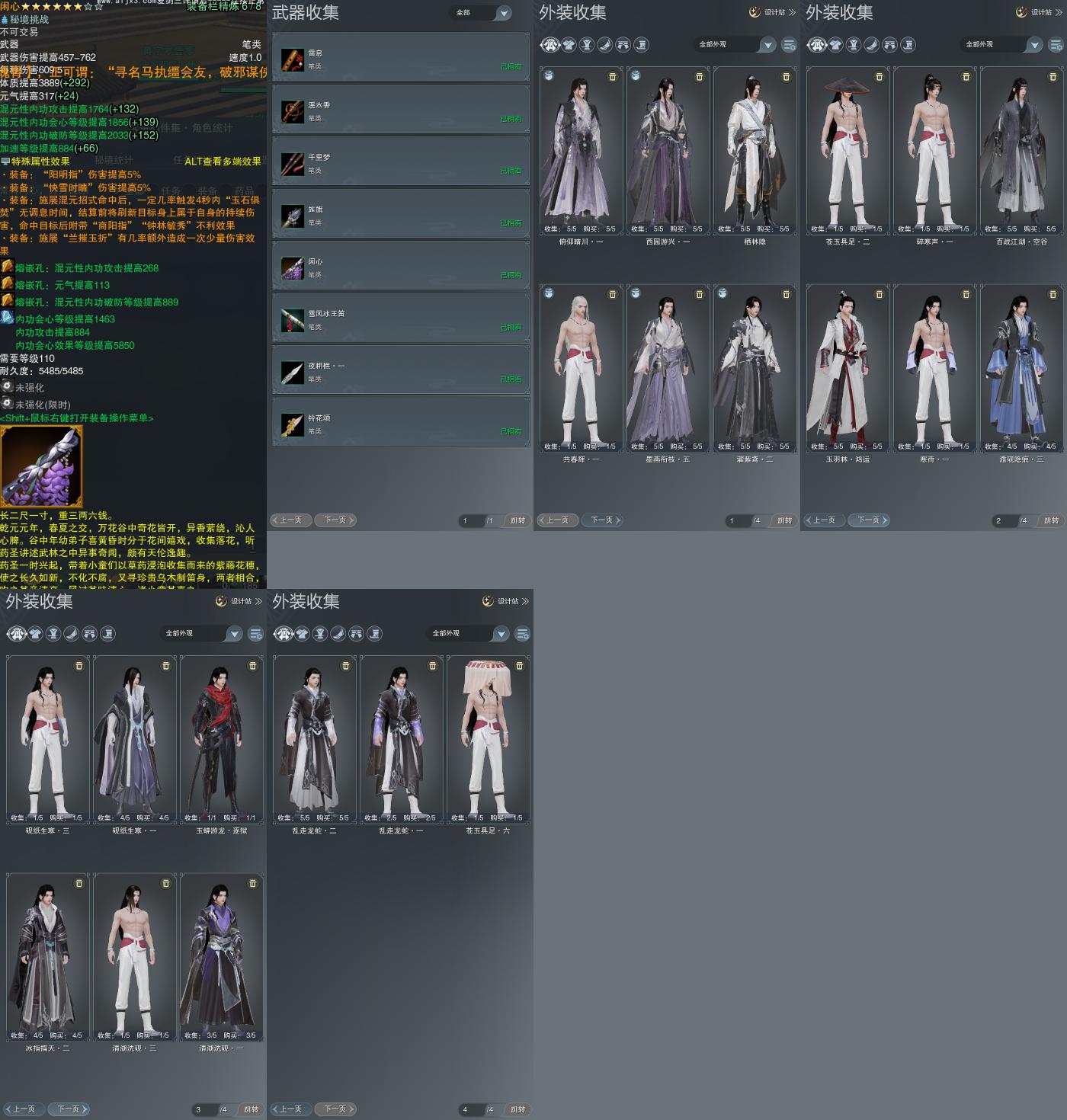
Task: Click the 铃花颂 weapon icon
Action: 293,424
